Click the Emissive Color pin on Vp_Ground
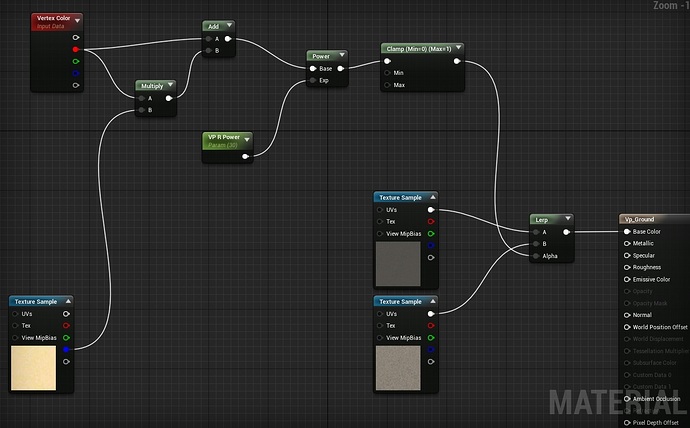The width and height of the screenshot is (690, 428). click(627, 279)
